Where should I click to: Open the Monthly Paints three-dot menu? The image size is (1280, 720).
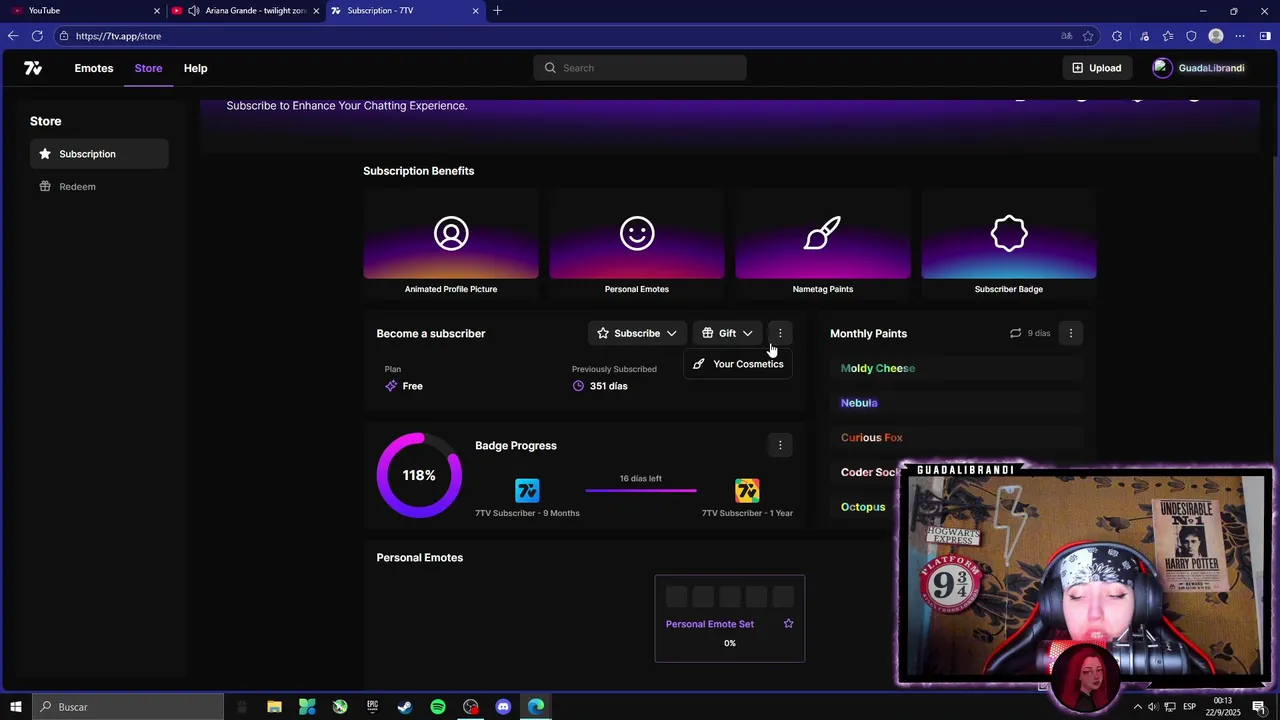point(1071,333)
